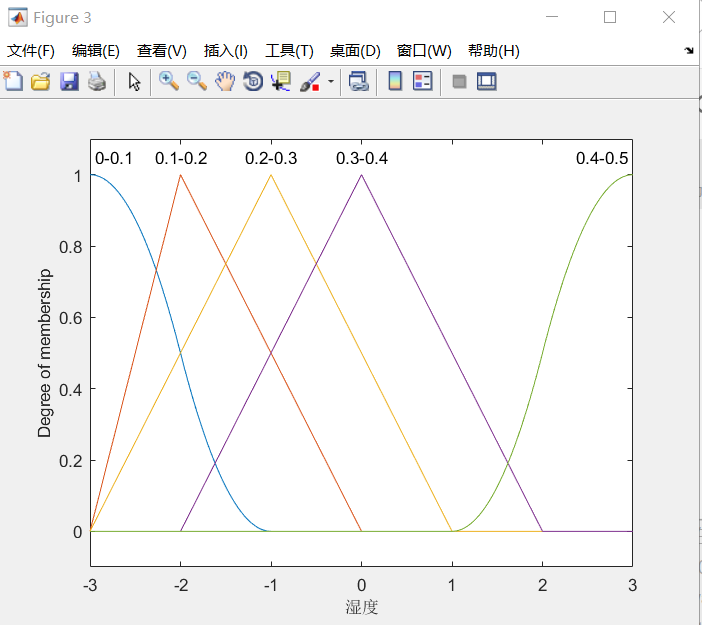Select the Rotate 3D tool
The image size is (702, 625).
tap(253, 81)
